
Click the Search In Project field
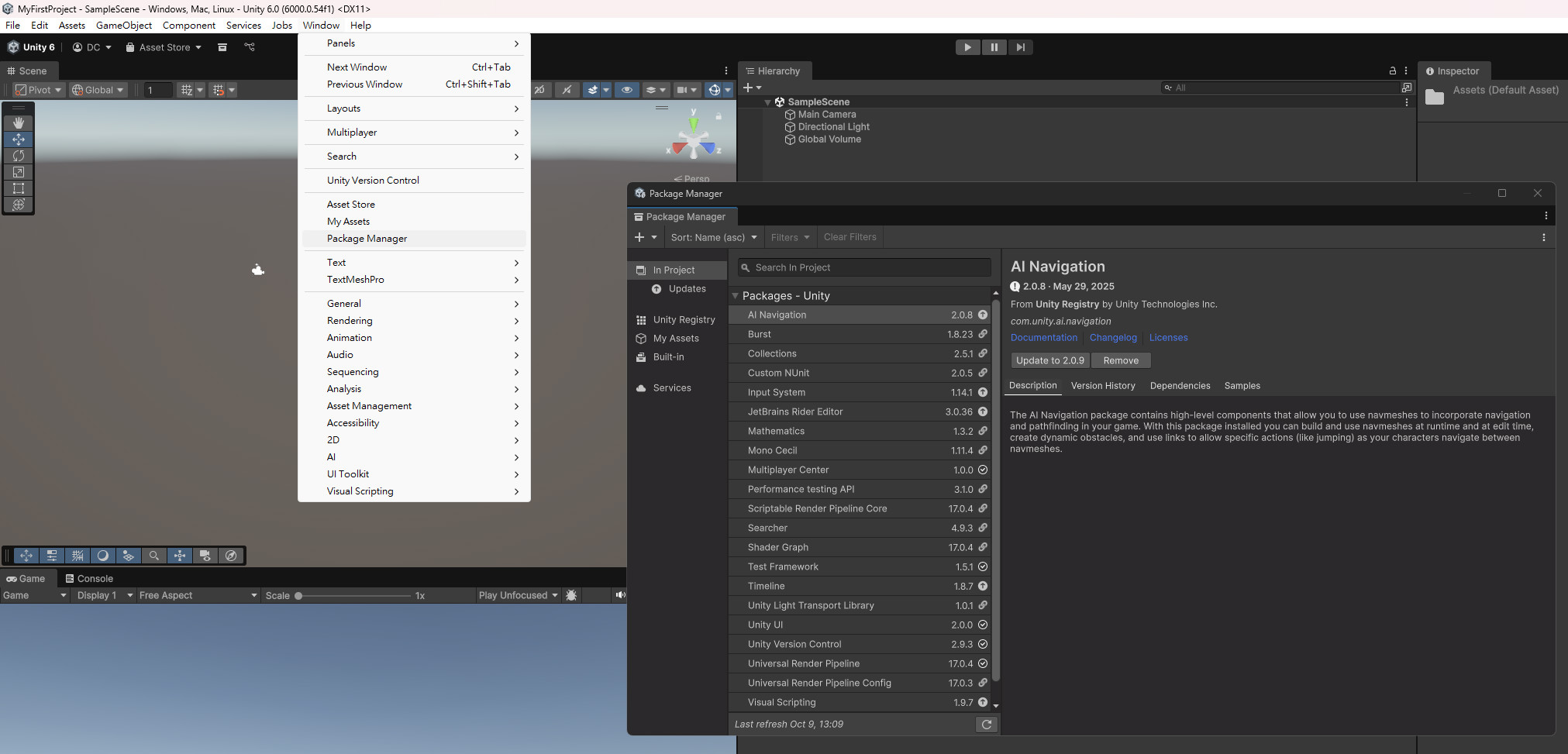click(864, 267)
